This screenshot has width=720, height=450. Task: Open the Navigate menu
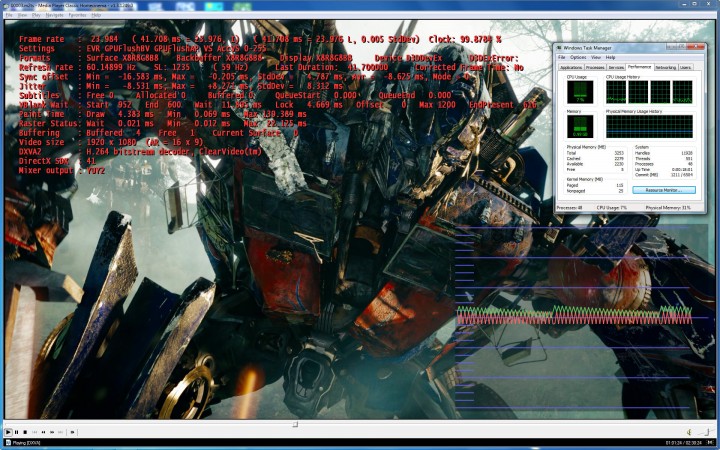pos(55,15)
